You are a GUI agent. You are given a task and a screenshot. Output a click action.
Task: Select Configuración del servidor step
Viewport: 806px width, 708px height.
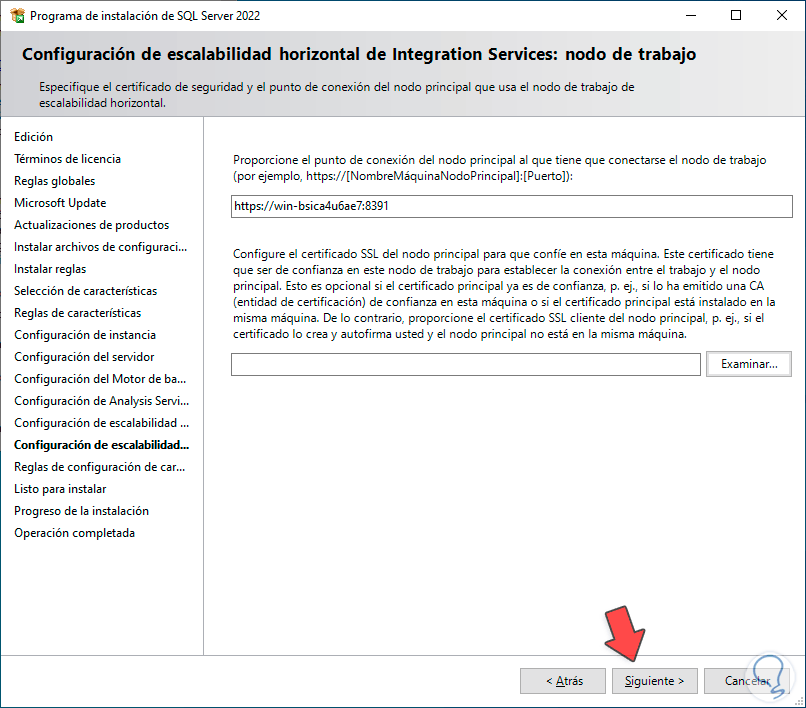point(84,357)
